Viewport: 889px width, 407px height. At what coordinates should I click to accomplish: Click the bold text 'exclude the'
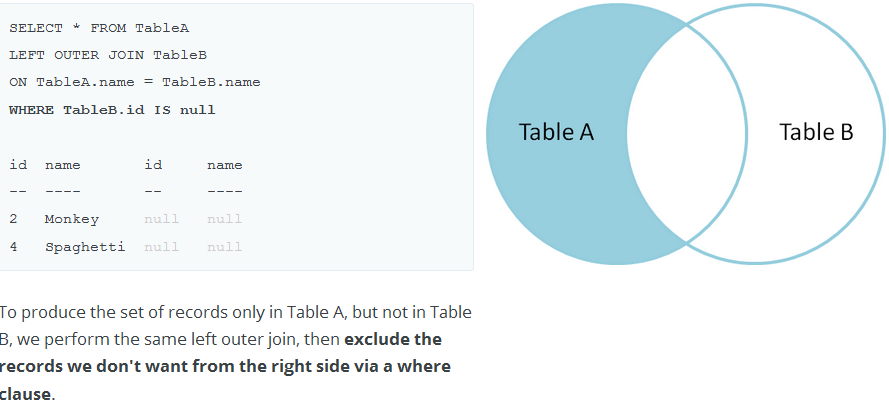coord(393,340)
